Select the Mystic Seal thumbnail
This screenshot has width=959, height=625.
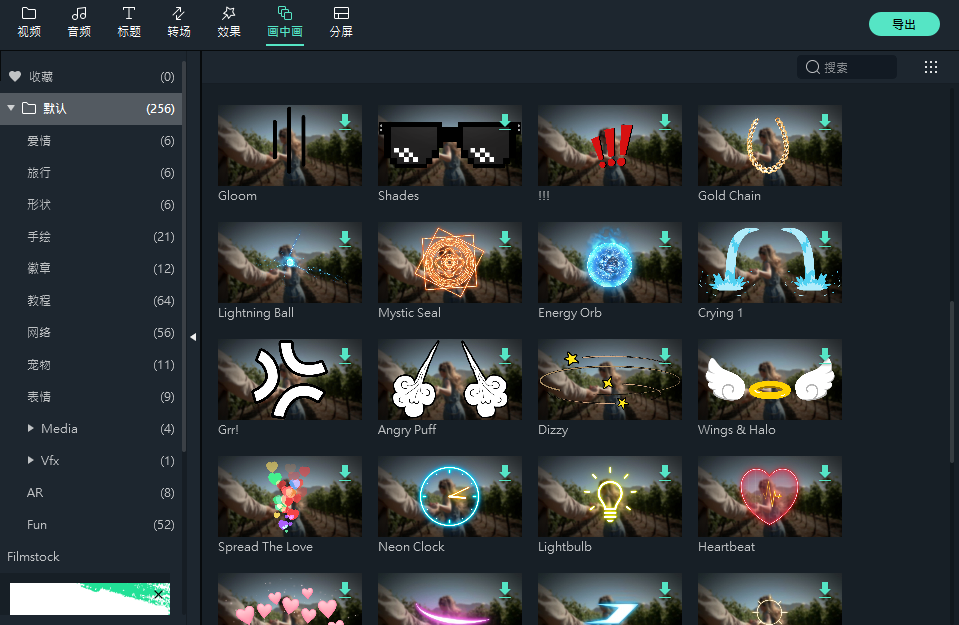coord(450,262)
